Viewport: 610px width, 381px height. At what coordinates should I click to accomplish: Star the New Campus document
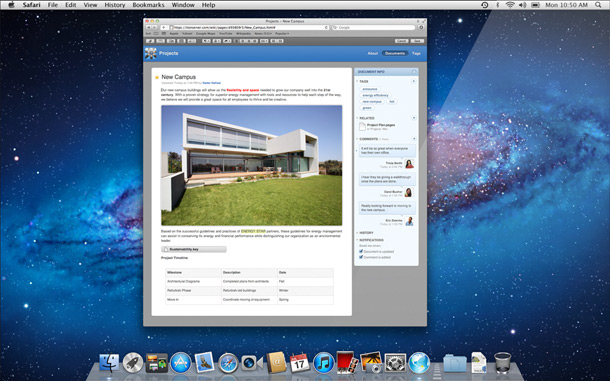click(x=157, y=77)
